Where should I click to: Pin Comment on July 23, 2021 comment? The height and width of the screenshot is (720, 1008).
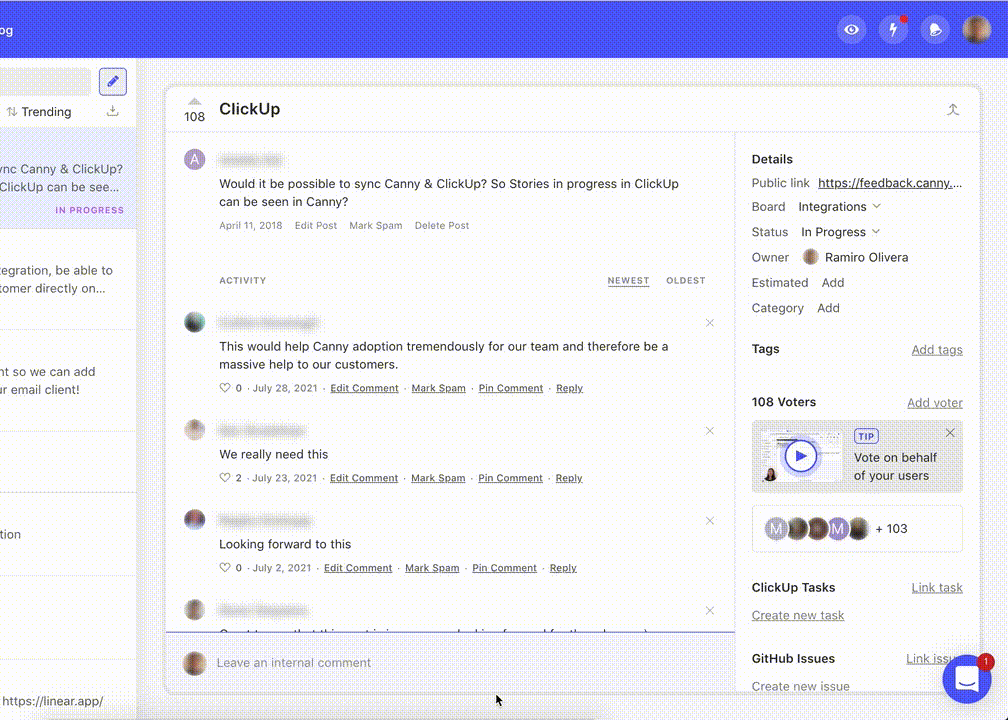point(510,478)
